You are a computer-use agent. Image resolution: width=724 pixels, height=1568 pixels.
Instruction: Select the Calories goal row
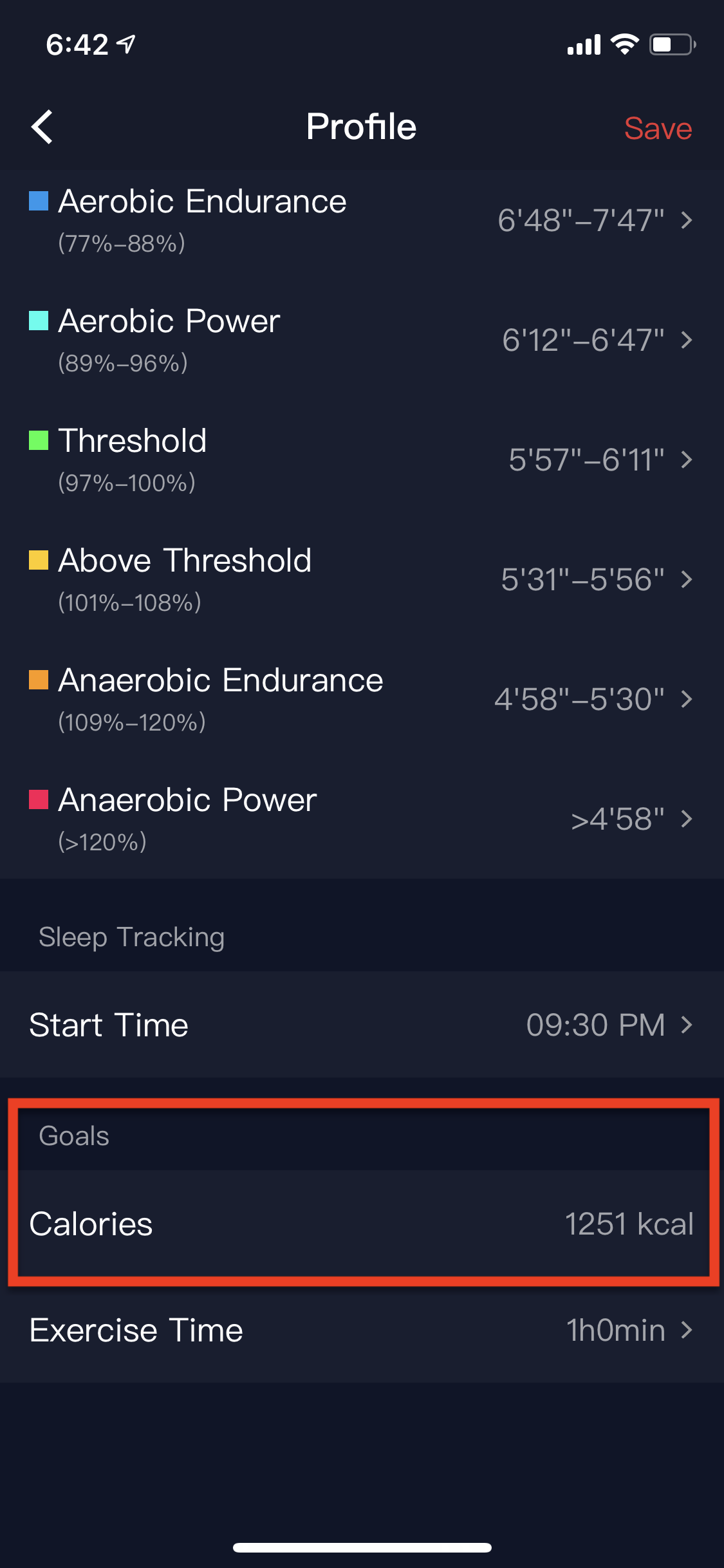pyautogui.click(x=362, y=1224)
